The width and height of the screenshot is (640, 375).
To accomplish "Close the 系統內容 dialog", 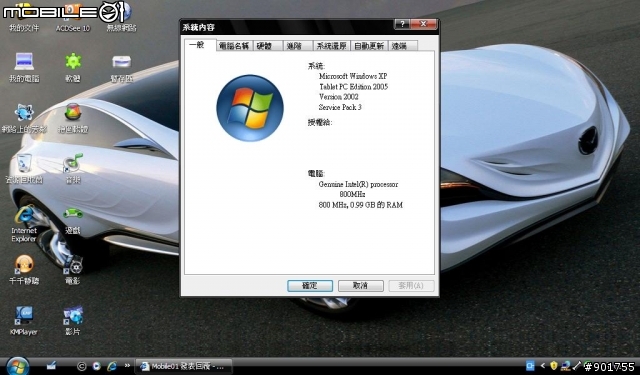I will [423, 24].
